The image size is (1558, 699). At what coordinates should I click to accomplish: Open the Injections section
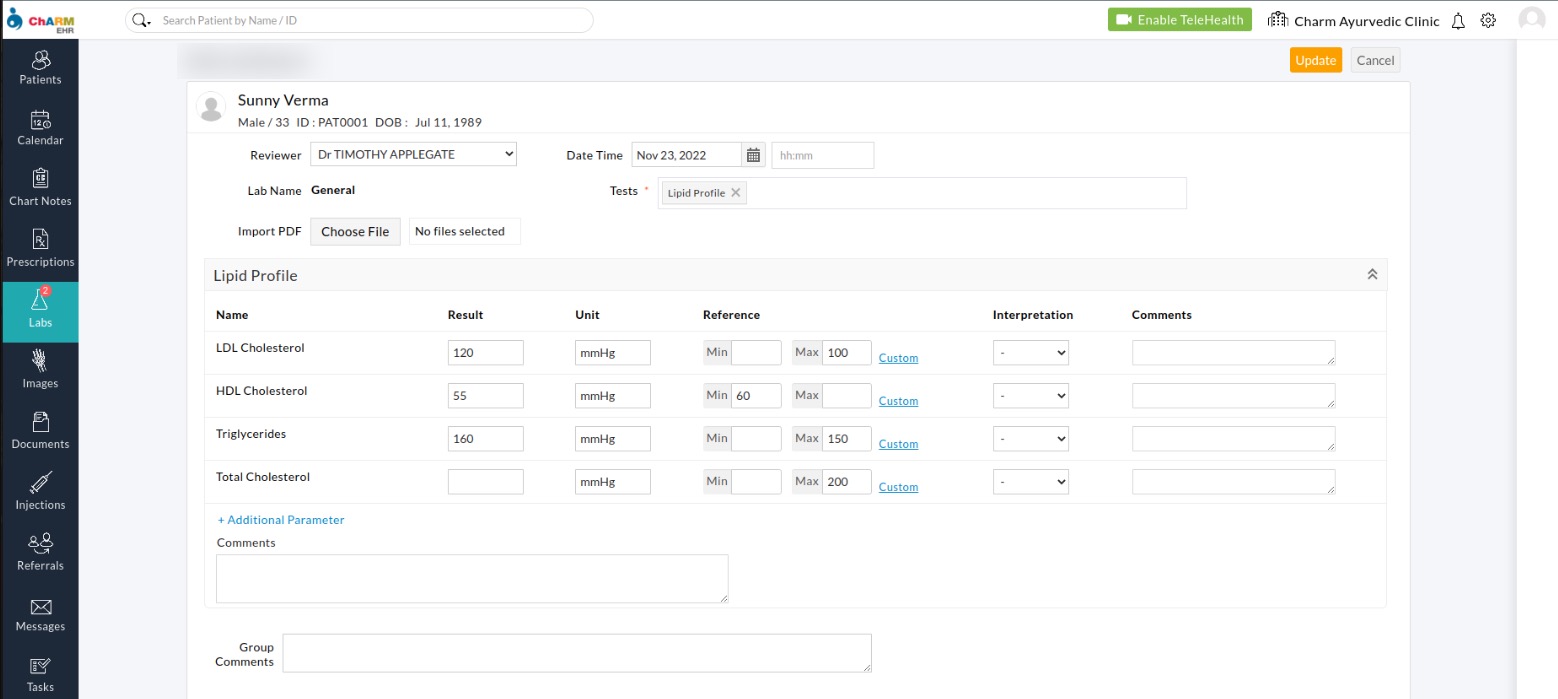40,493
